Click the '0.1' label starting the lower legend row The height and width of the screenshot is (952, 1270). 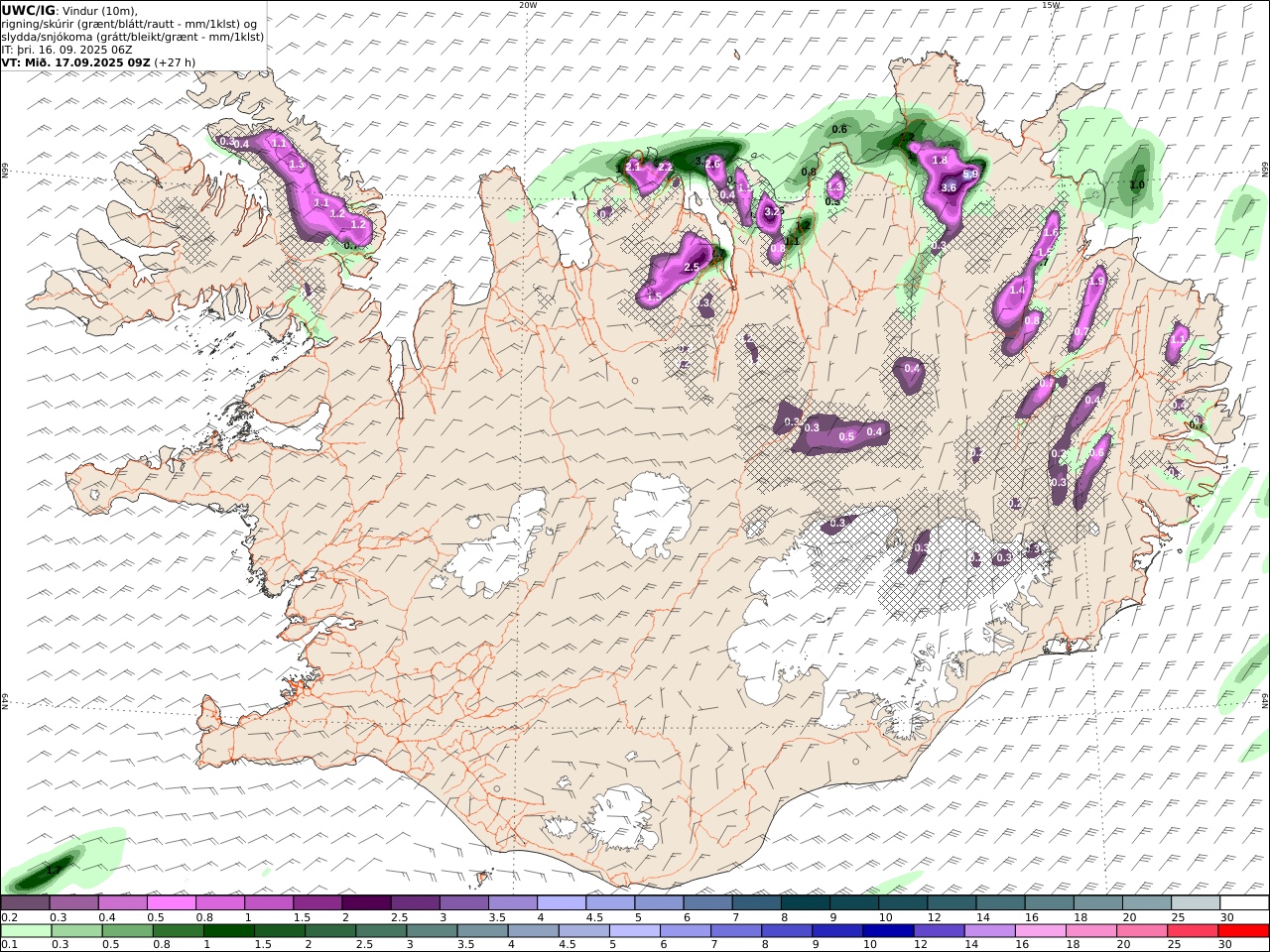9,945
